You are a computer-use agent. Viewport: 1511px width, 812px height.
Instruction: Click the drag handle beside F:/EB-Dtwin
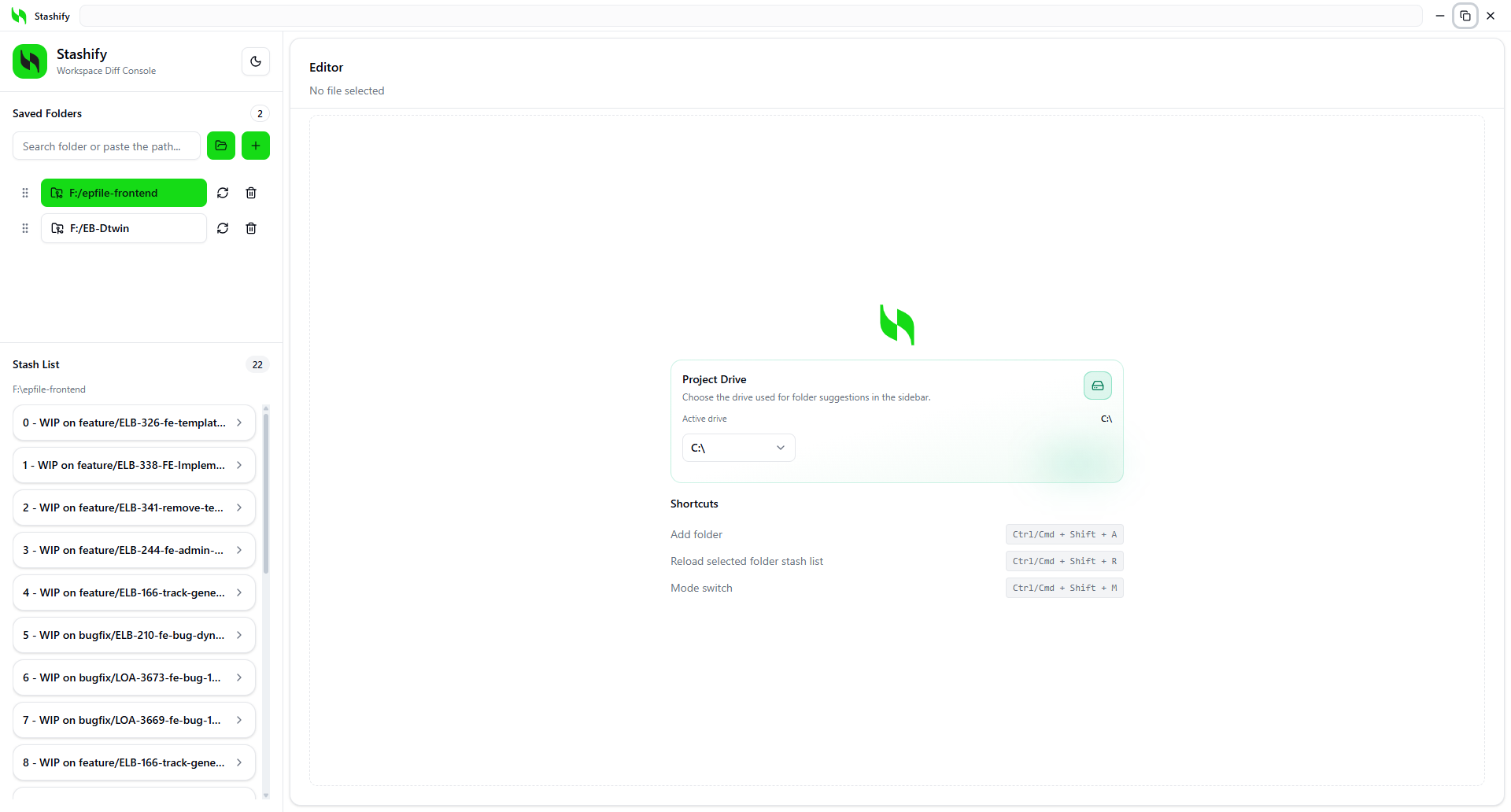point(24,228)
